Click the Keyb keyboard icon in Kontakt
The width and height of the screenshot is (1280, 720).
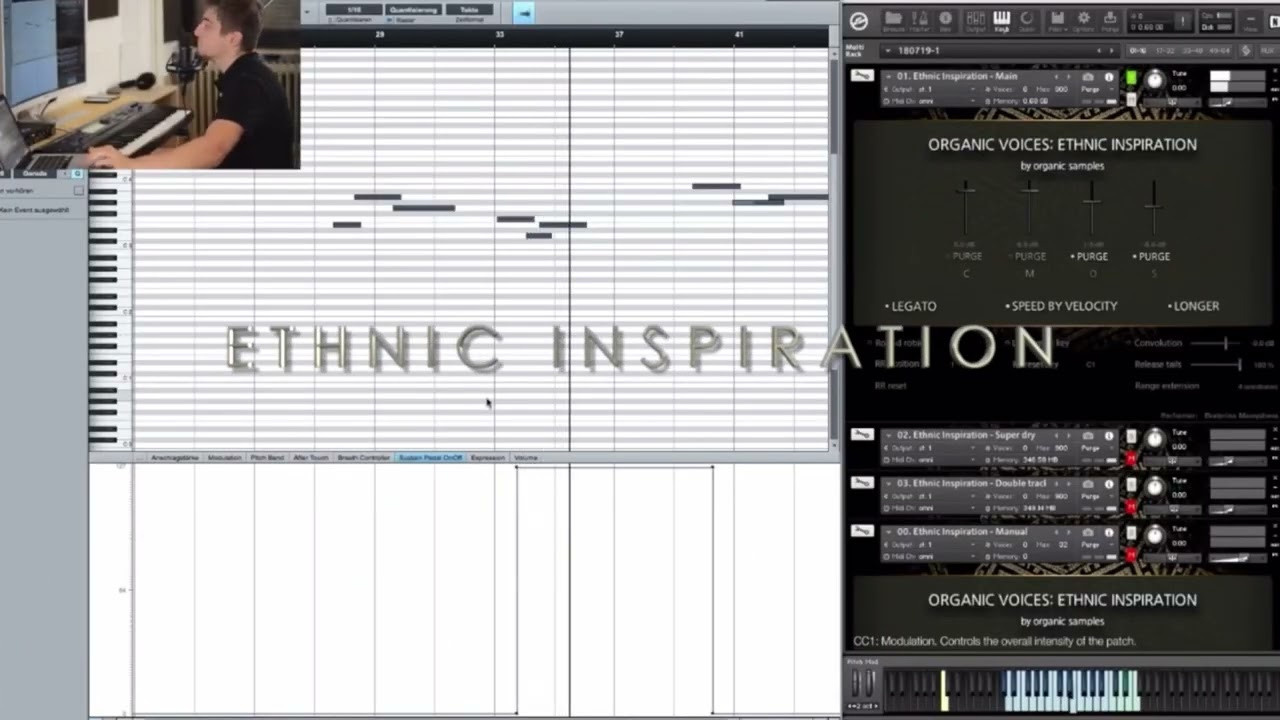click(x=1001, y=21)
